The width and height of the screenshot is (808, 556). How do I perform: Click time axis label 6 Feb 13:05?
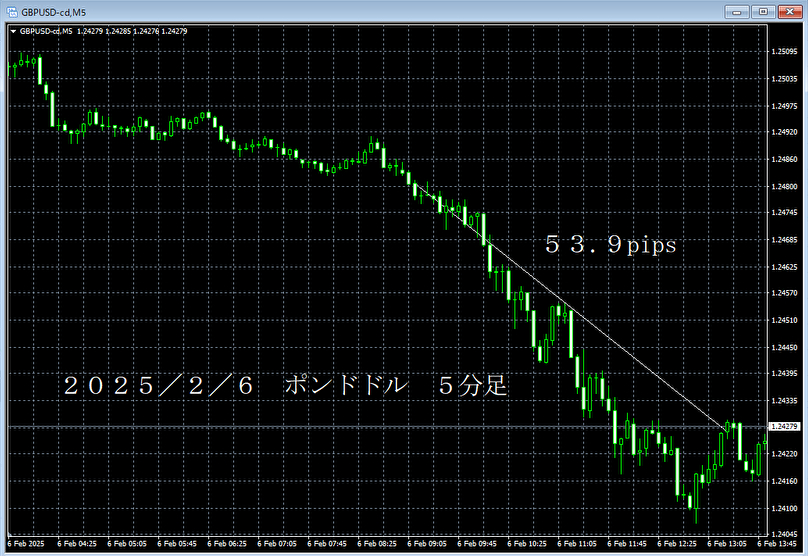click(x=727, y=544)
